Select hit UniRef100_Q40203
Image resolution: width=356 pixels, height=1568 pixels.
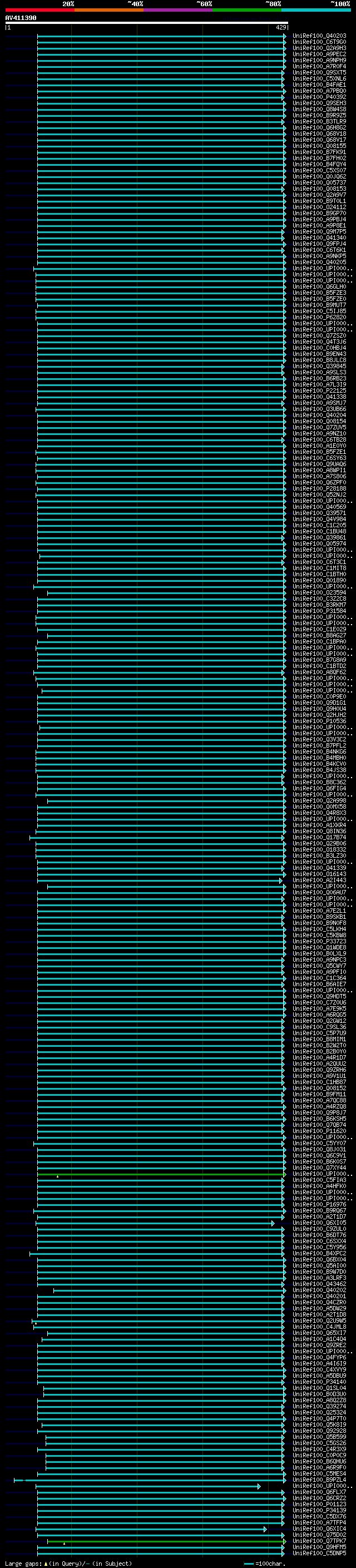point(319,36)
